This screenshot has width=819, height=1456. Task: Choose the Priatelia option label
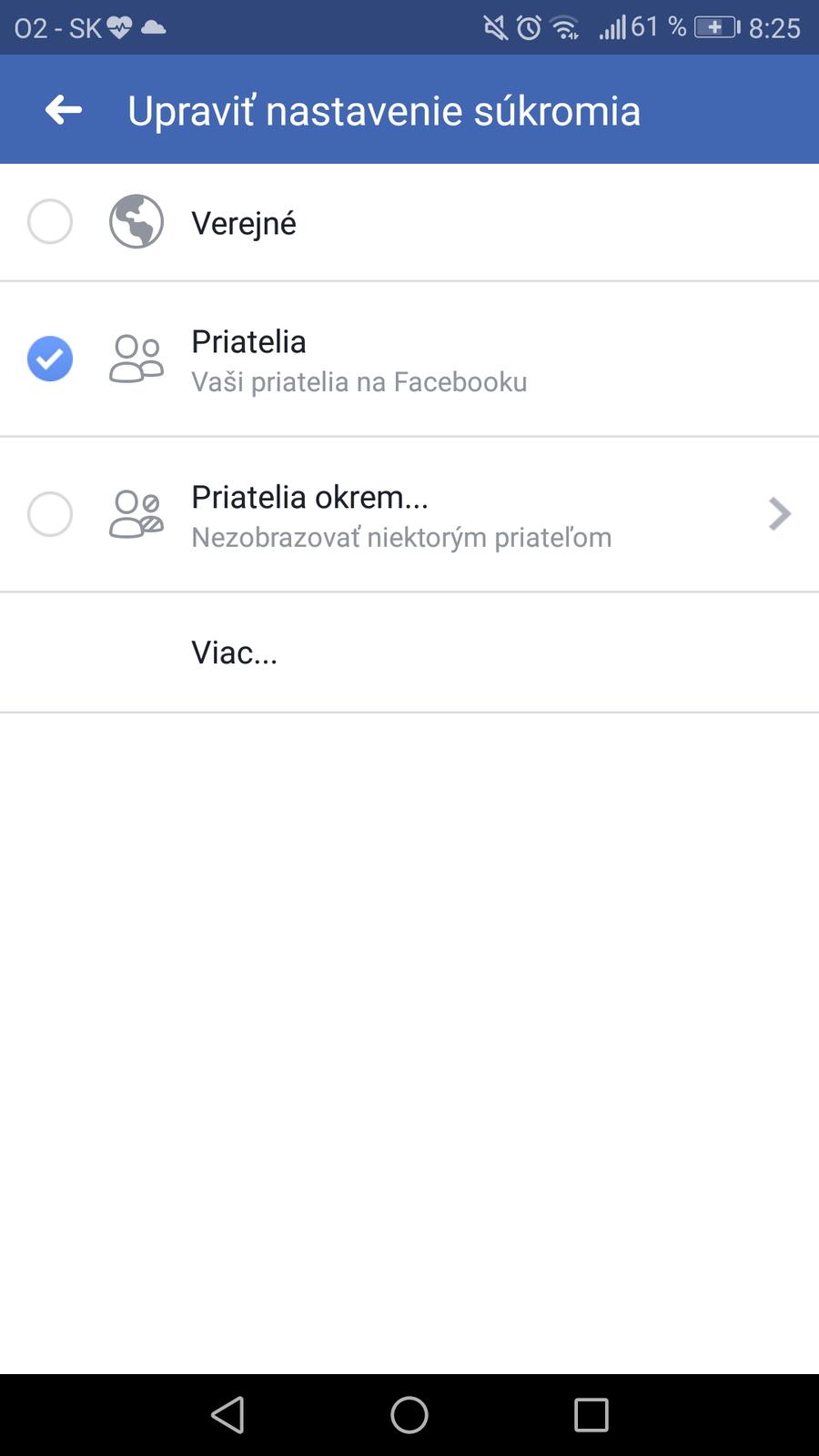(248, 342)
